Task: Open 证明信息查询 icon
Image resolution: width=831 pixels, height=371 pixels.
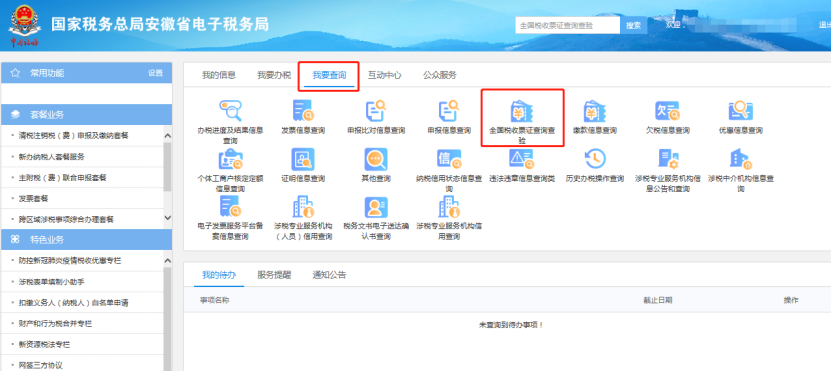Action: (x=303, y=159)
